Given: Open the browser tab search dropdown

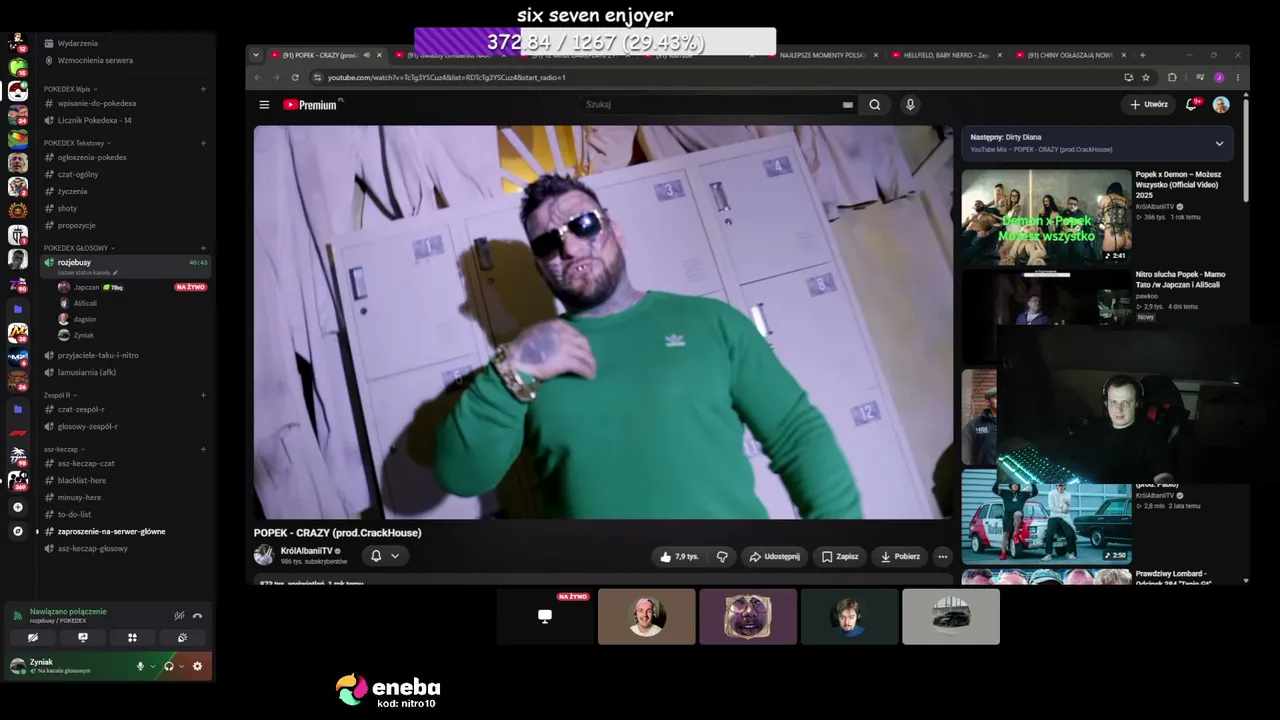Looking at the screenshot, I should click(256, 55).
